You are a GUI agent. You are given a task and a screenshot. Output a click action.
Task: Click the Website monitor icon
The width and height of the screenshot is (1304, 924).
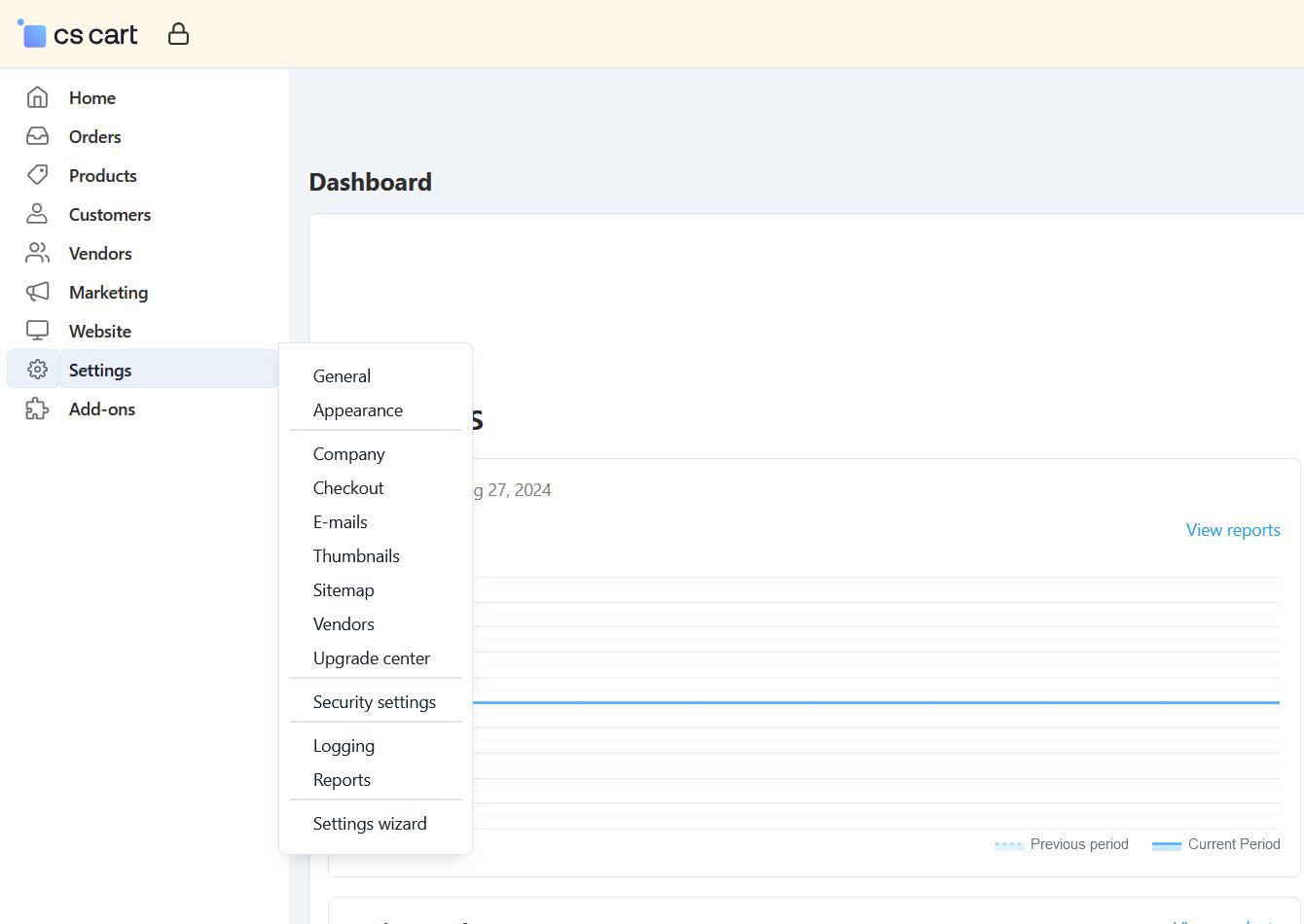point(37,331)
